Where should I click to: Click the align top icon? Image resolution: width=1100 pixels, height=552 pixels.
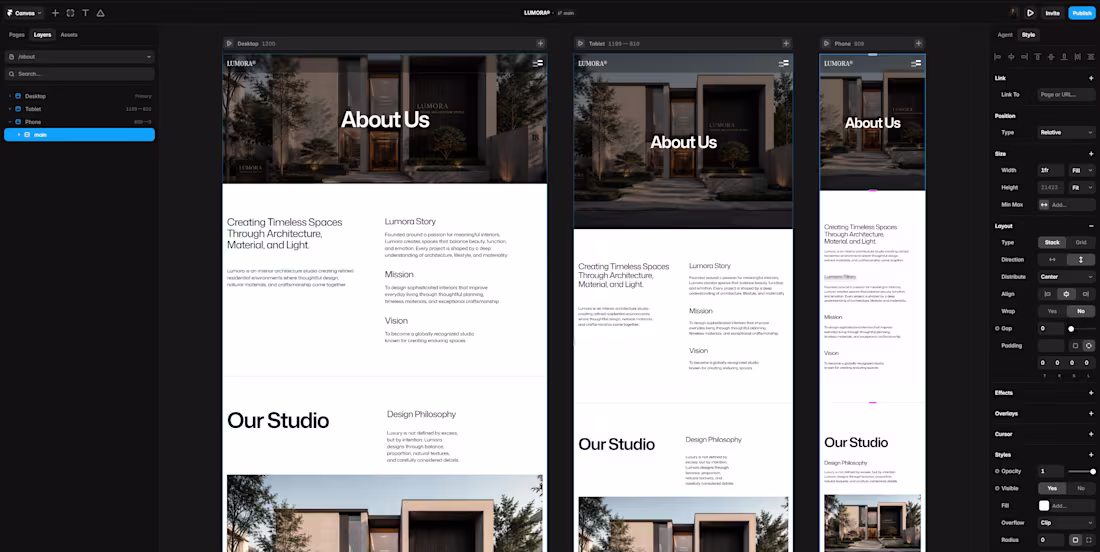1038,57
